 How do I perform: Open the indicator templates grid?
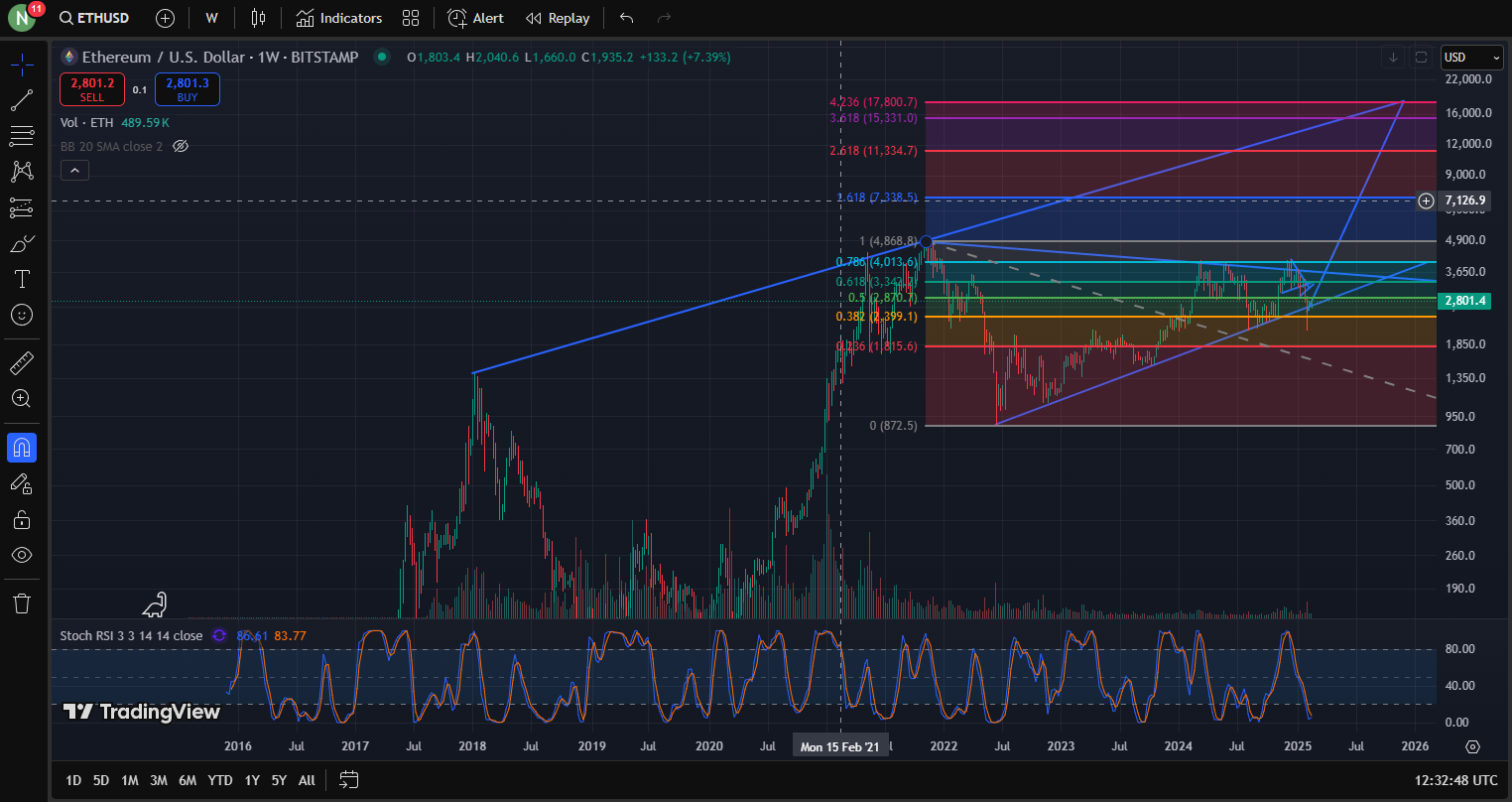point(411,18)
